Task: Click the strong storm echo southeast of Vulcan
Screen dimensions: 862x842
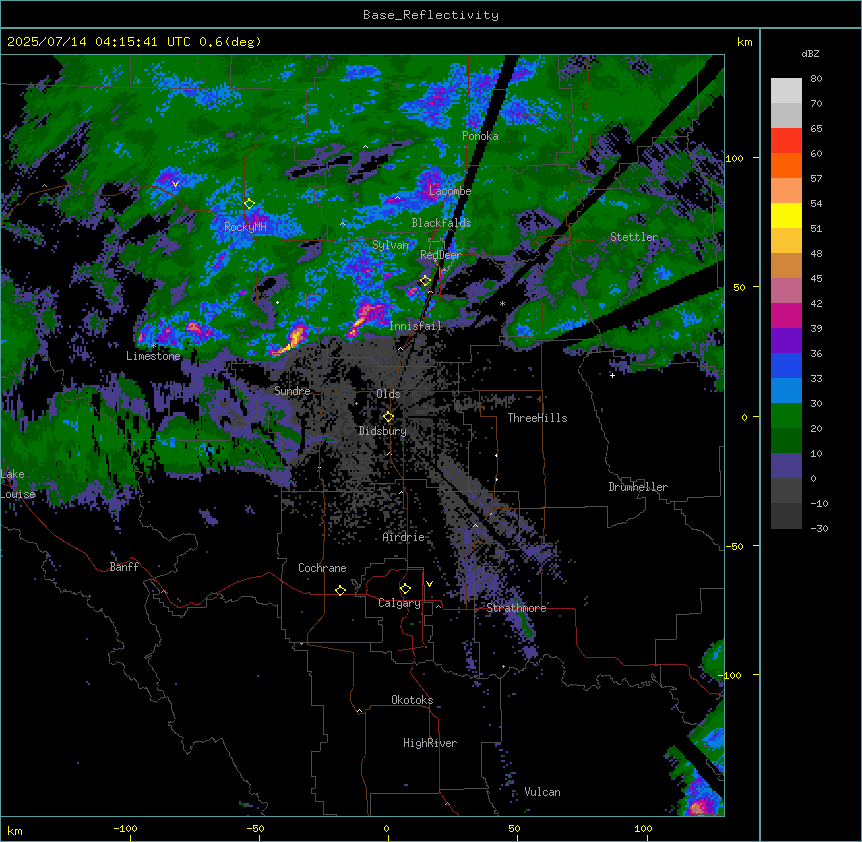Action: (x=698, y=806)
